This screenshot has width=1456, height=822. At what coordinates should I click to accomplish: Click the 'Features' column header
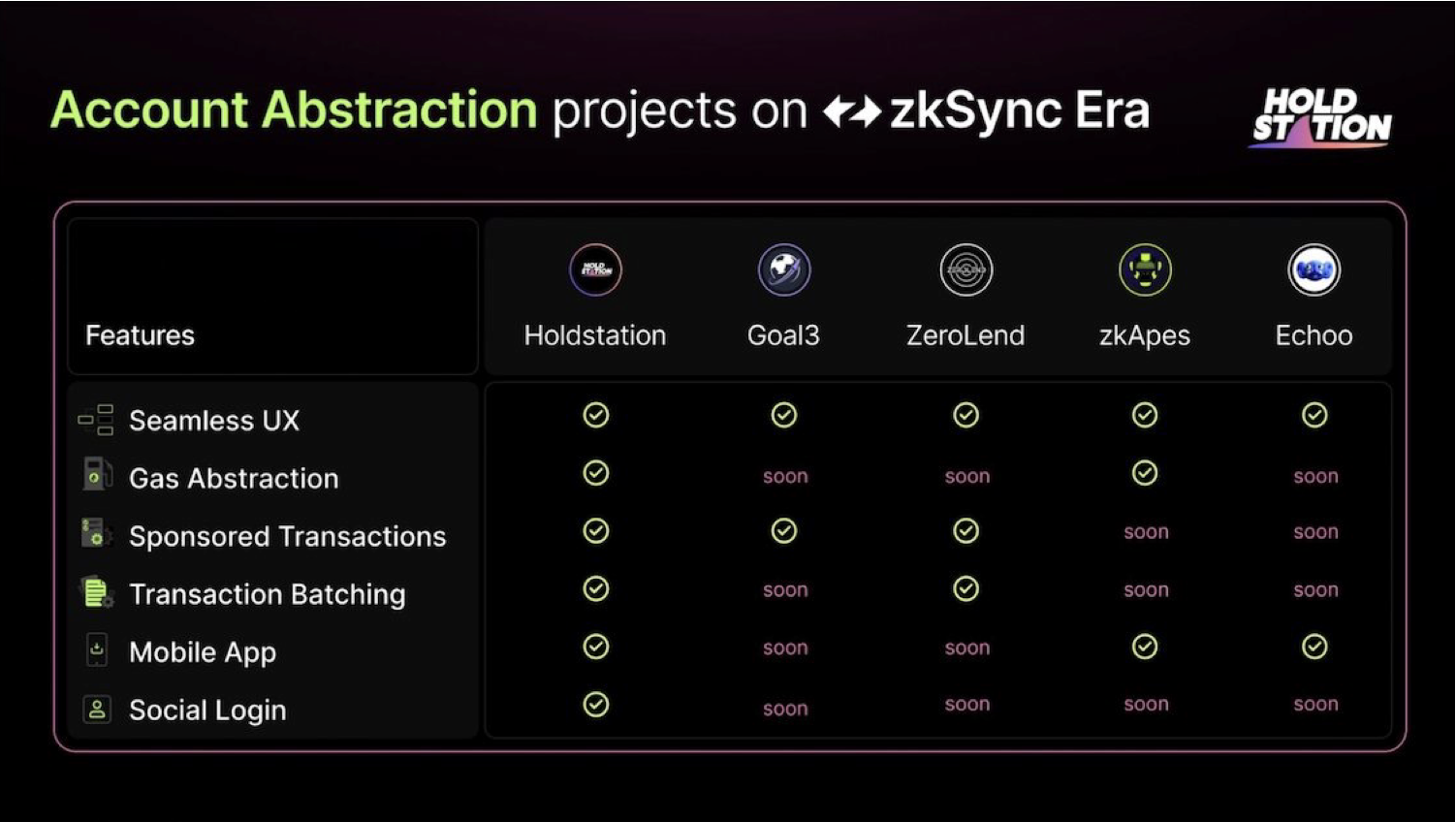140,335
